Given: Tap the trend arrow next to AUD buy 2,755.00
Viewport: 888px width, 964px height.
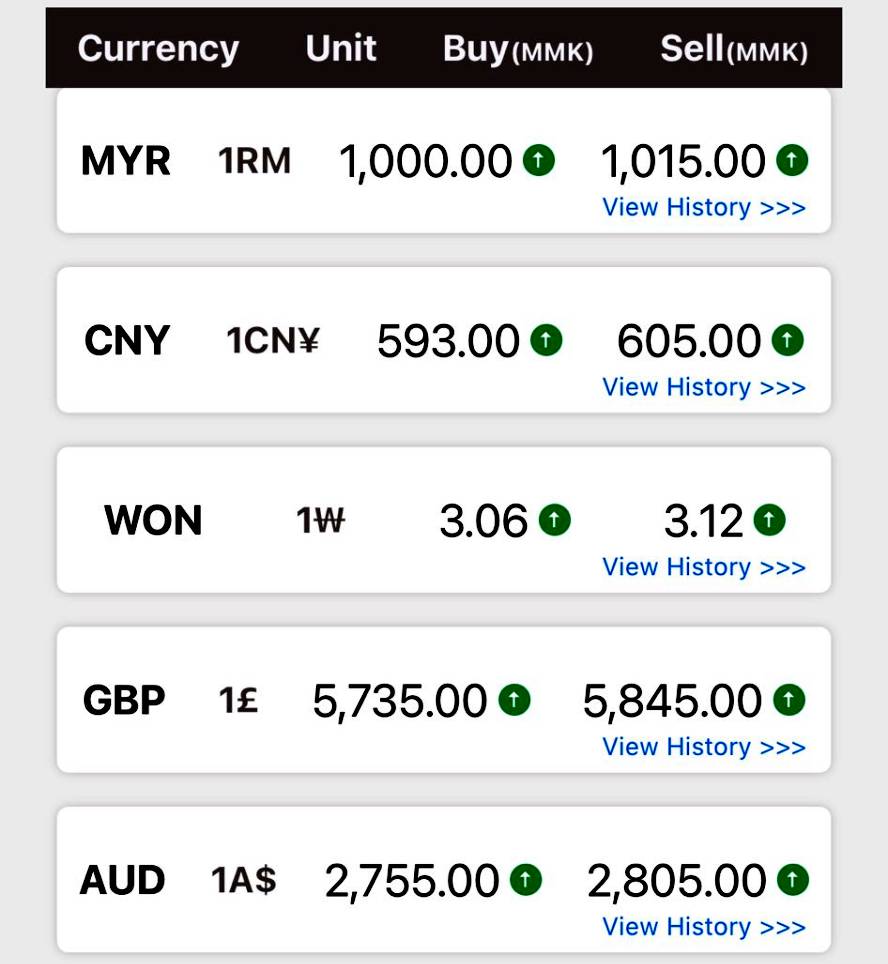Looking at the screenshot, I should [x=526, y=880].
